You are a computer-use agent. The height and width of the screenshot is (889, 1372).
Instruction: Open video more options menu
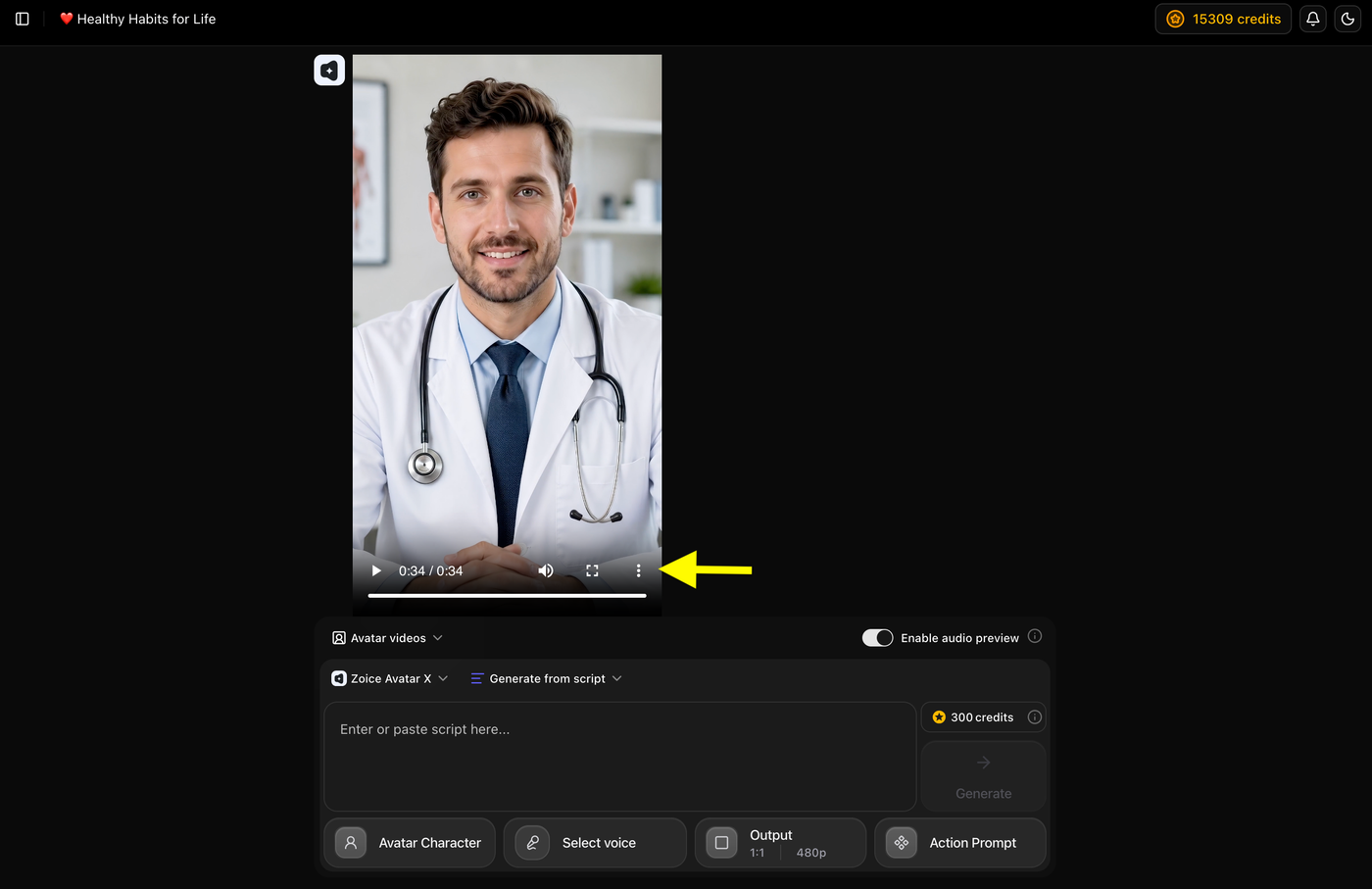(x=638, y=570)
